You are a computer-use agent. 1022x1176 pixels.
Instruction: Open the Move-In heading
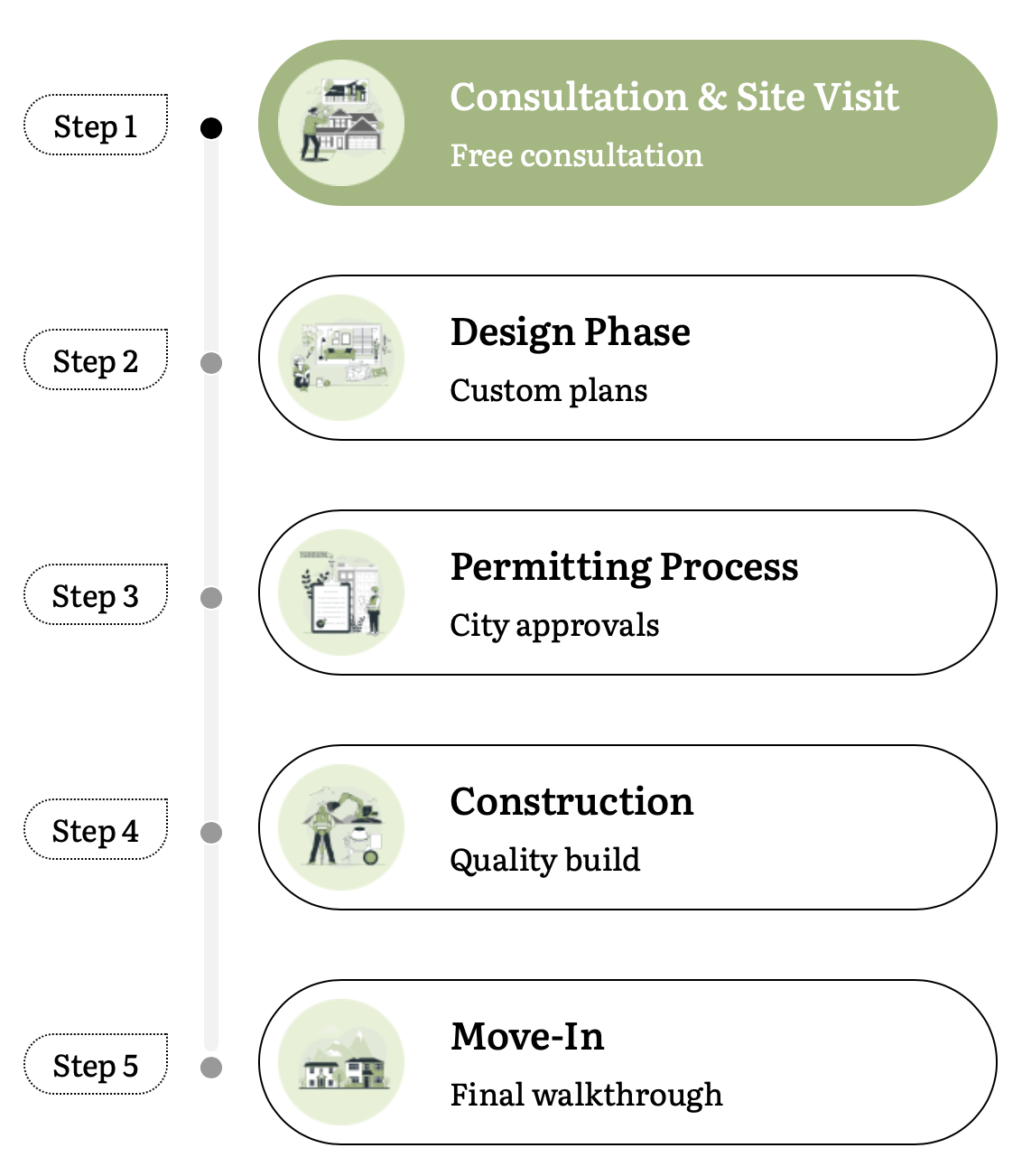coord(527,1036)
